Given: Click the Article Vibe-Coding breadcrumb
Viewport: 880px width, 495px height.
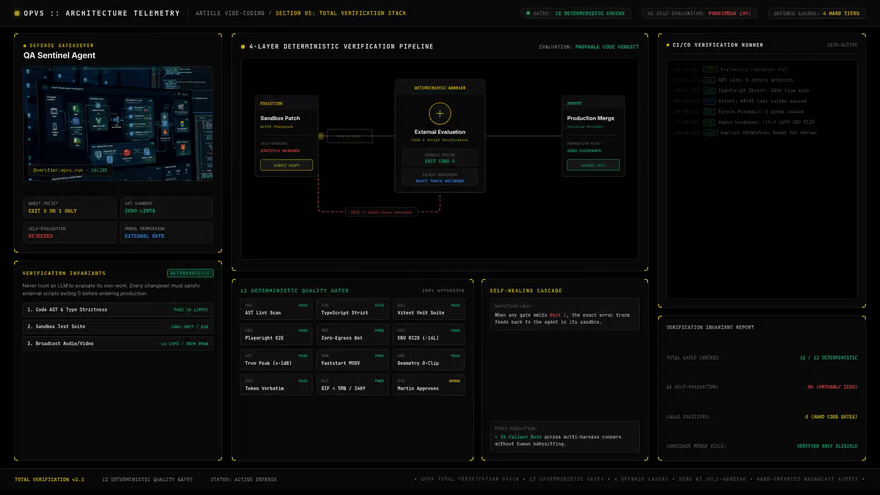Looking at the screenshot, I should (x=230, y=13).
